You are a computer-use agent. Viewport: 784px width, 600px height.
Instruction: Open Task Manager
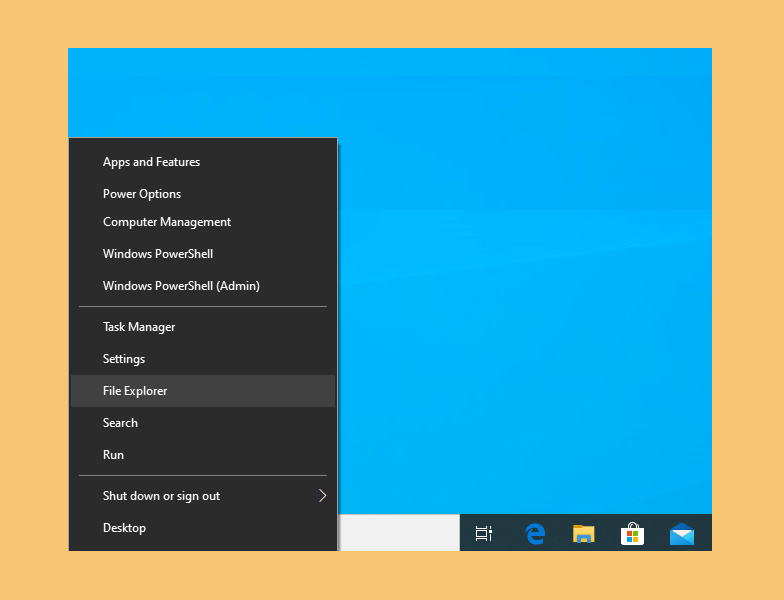click(x=202, y=327)
